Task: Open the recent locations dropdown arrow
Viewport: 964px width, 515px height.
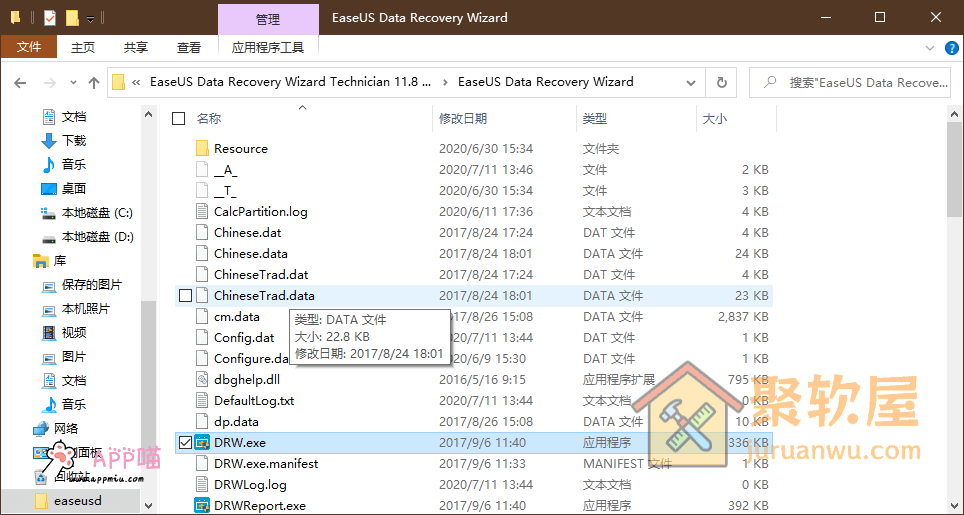Action: click(x=73, y=82)
